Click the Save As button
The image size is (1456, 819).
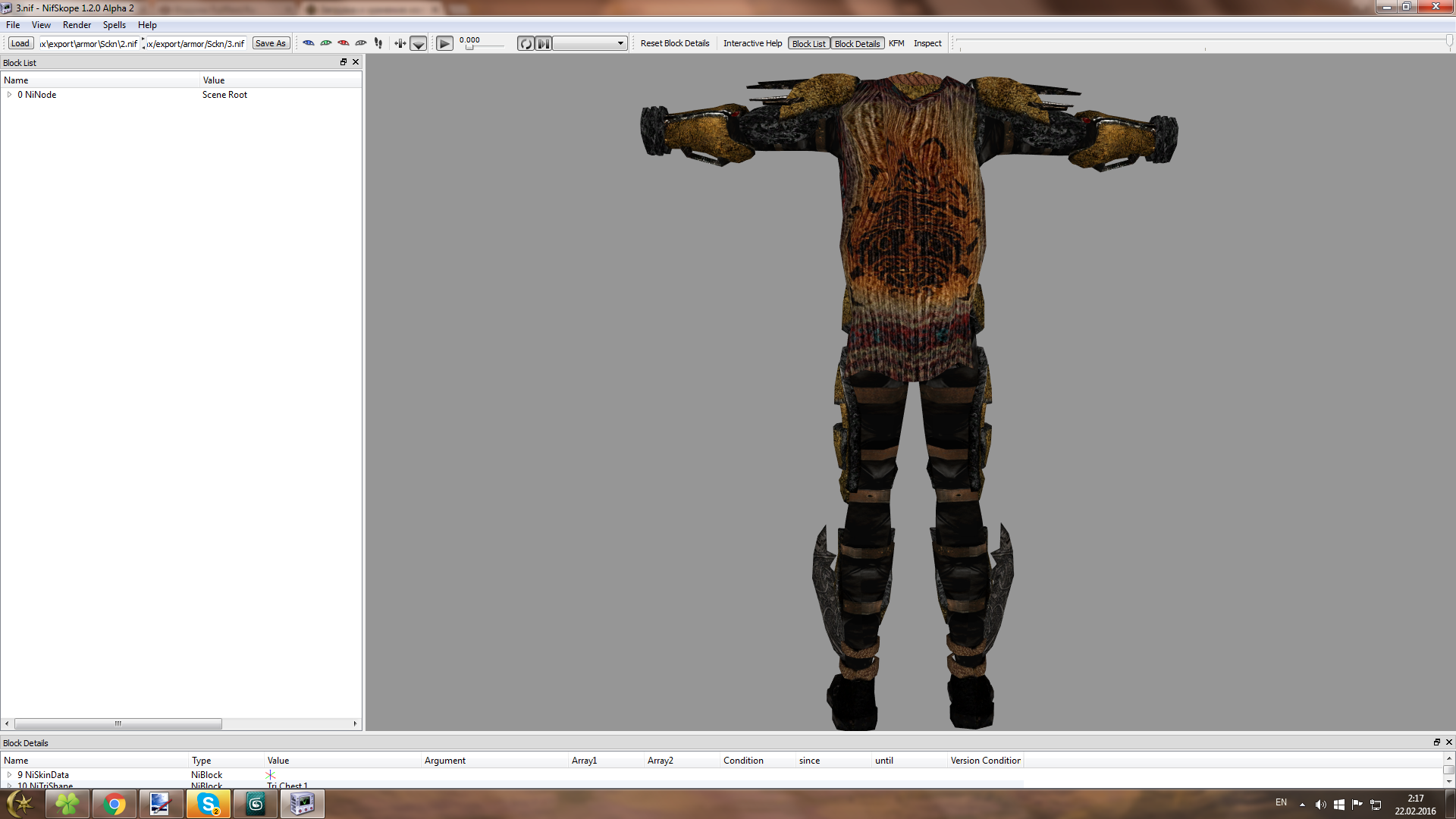click(x=271, y=43)
